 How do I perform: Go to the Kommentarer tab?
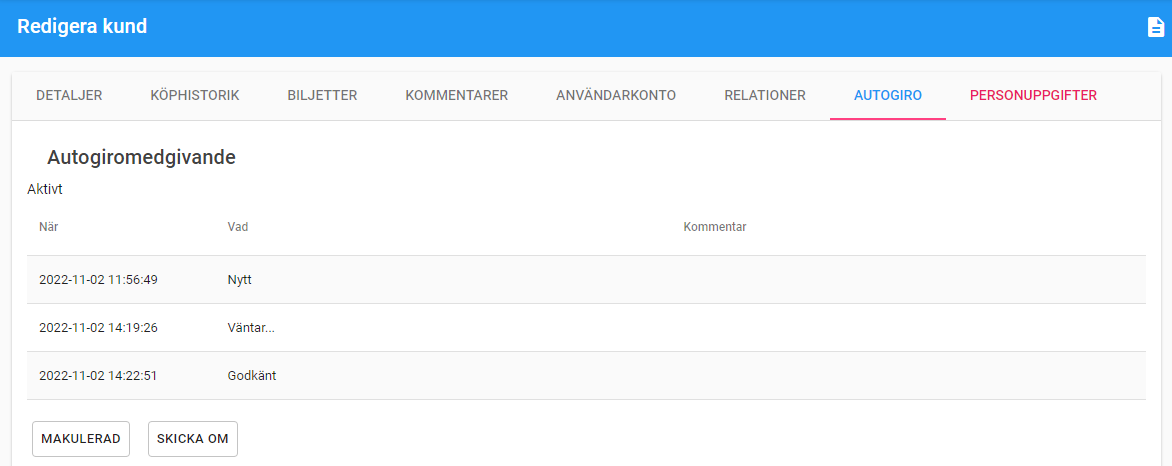(457, 96)
